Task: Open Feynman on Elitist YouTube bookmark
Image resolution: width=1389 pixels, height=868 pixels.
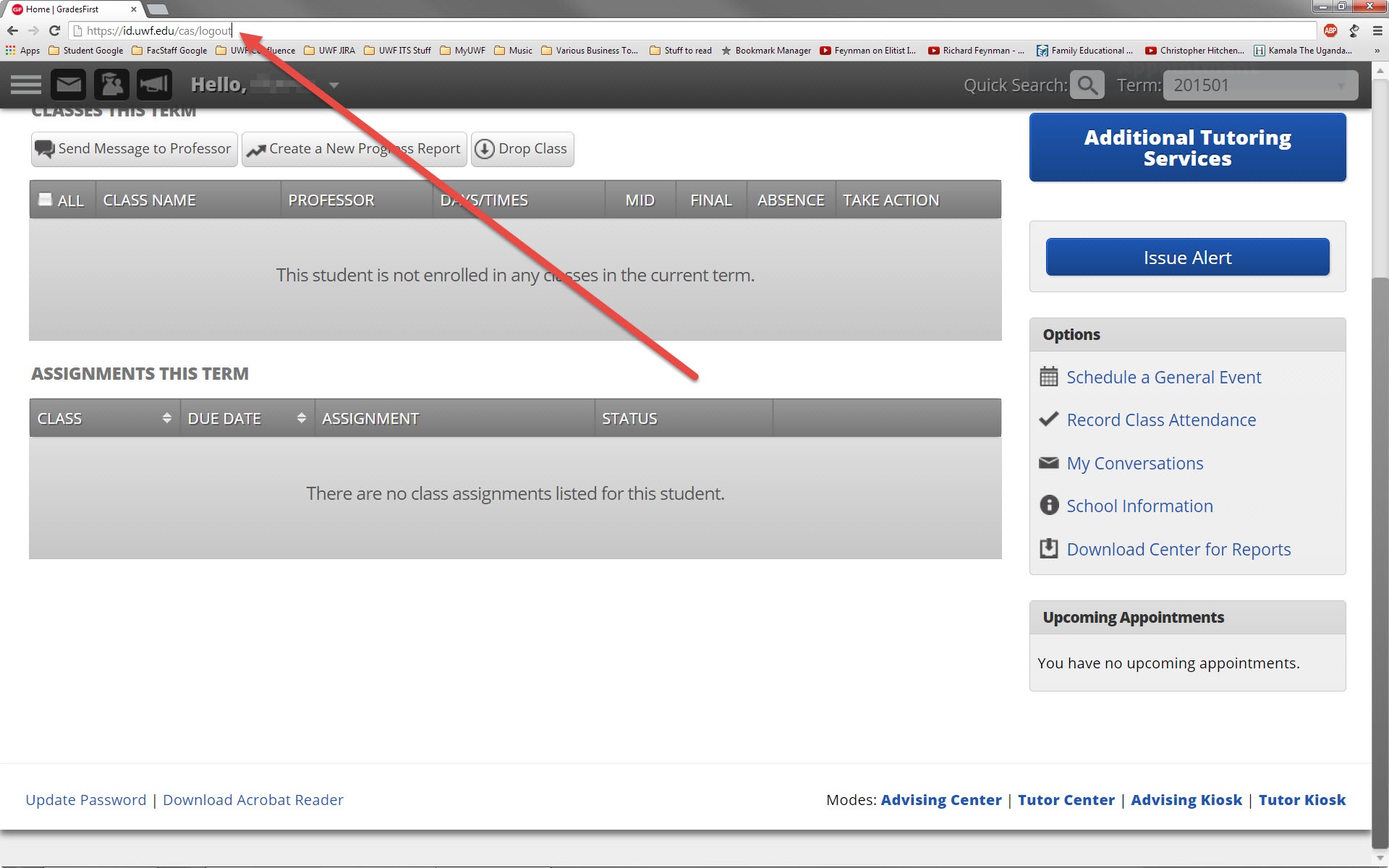Action: click(x=867, y=51)
